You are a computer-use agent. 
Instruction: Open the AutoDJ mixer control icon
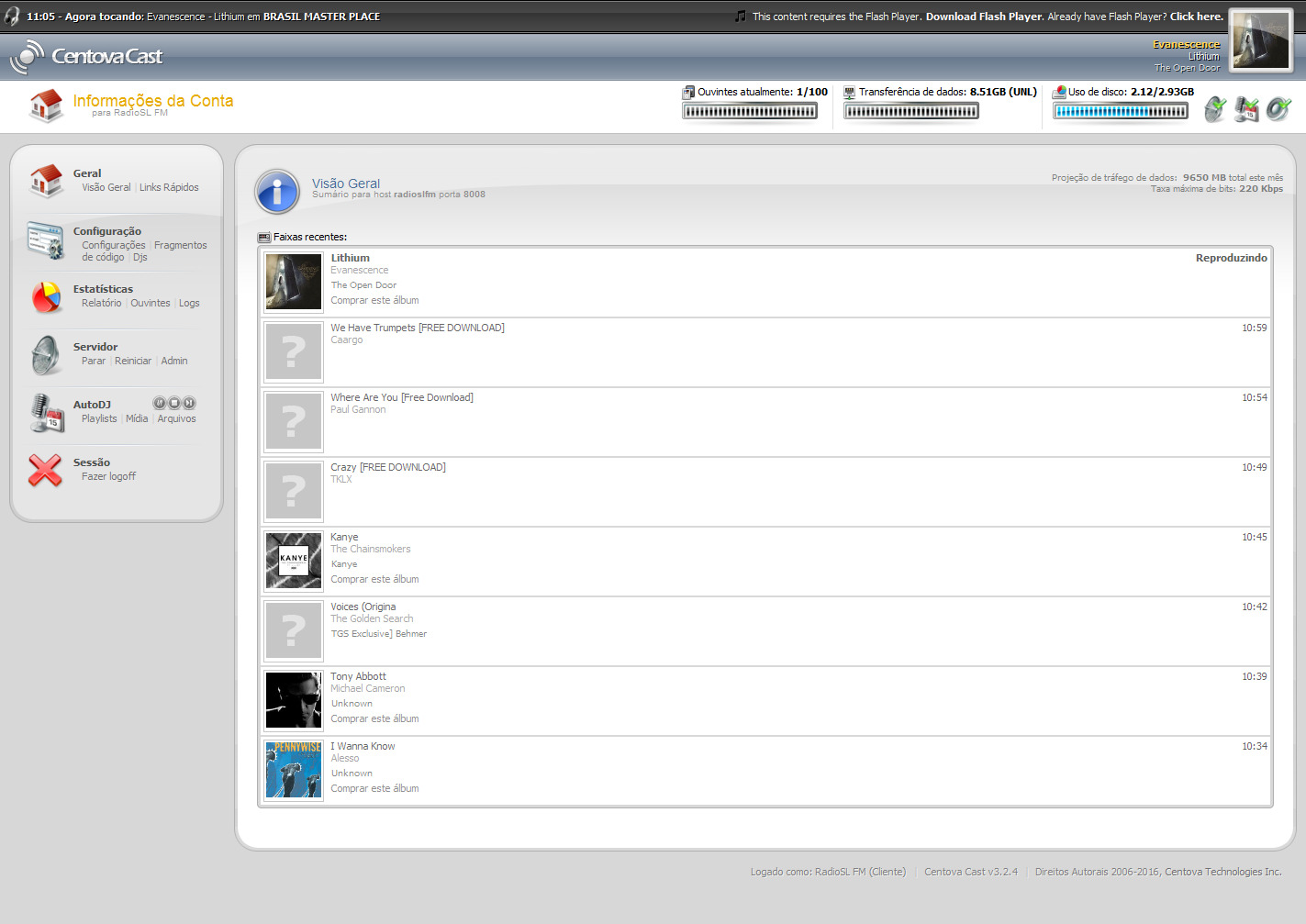click(x=160, y=403)
